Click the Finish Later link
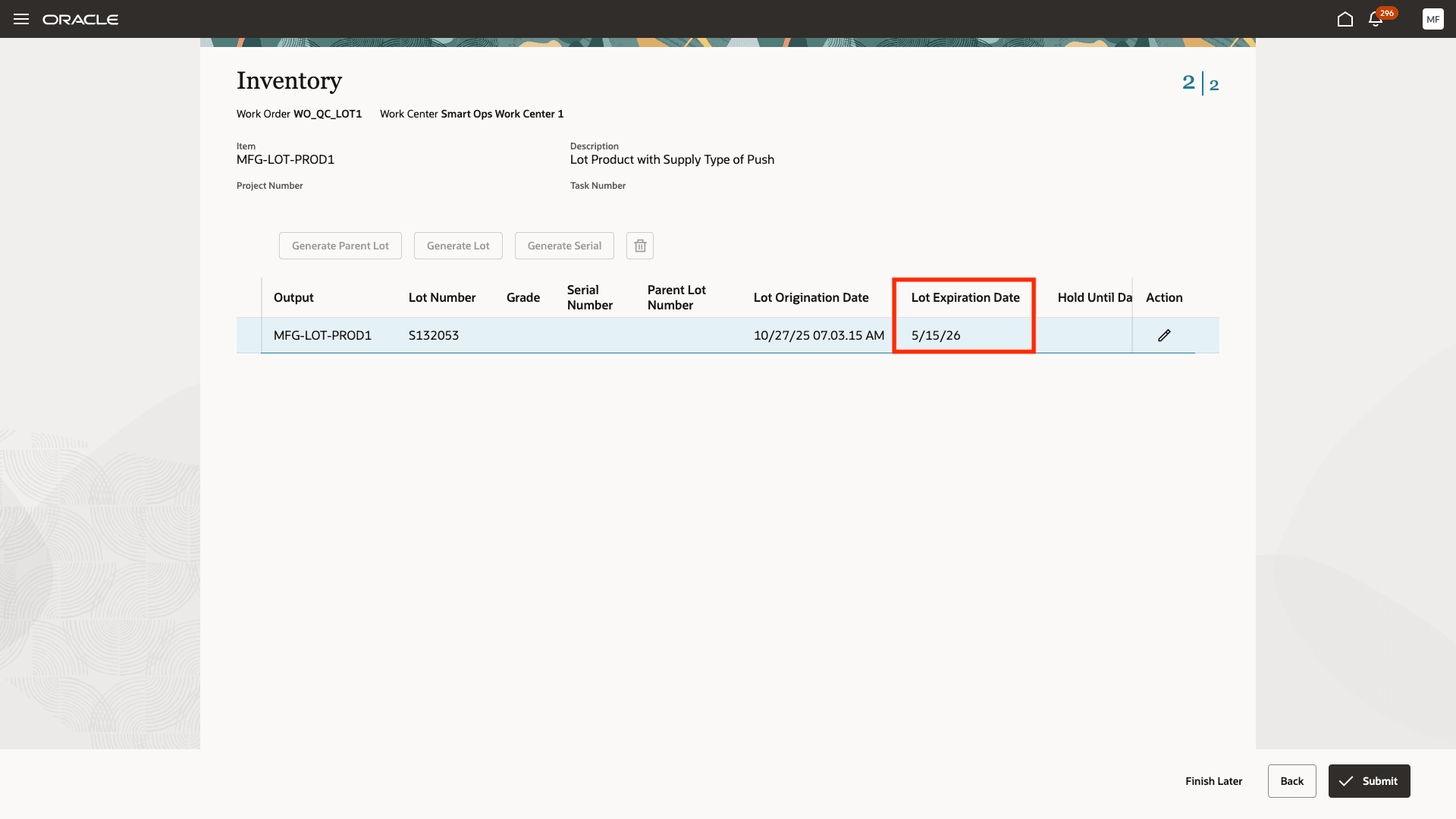This screenshot has width=1456, height=819. (x=1213, y=780)
